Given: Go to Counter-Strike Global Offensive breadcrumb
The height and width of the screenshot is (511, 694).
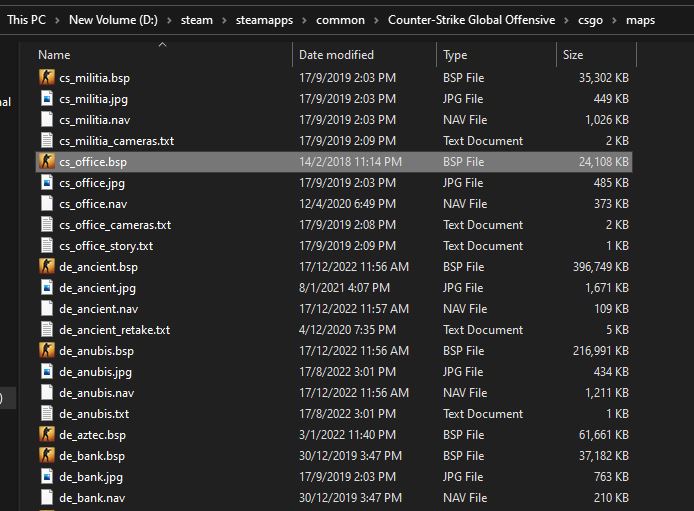Looking at the screenshot, I should point(471,20).
